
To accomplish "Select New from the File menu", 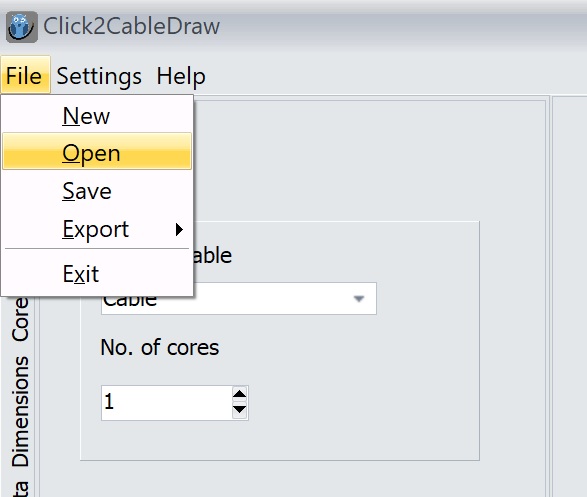I will [x=97, y=116].
